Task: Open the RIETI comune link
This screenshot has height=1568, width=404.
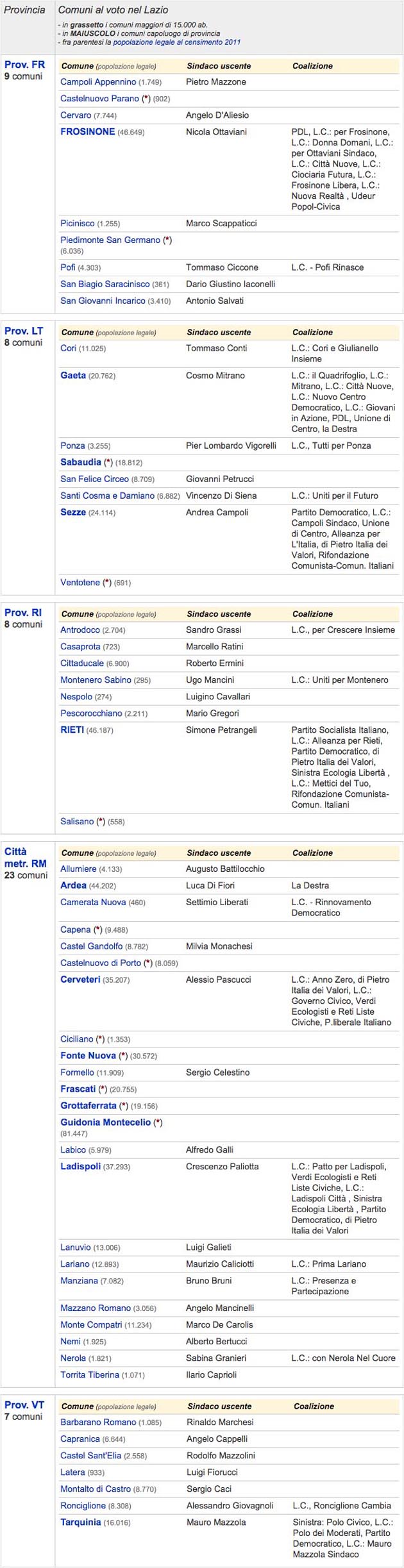Action: point(72,730)
